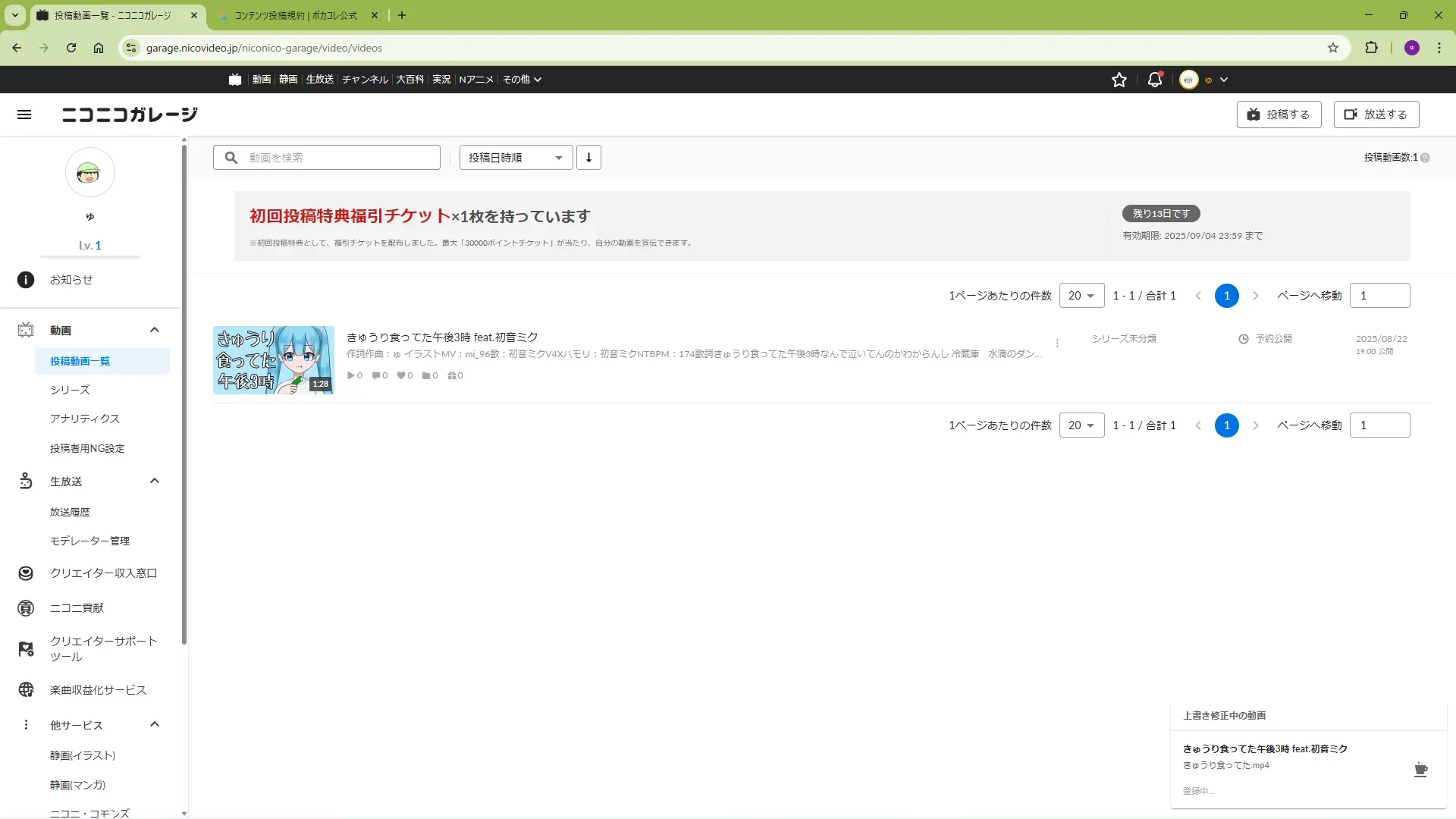Open the hamburger menu icon

point(24,115)
